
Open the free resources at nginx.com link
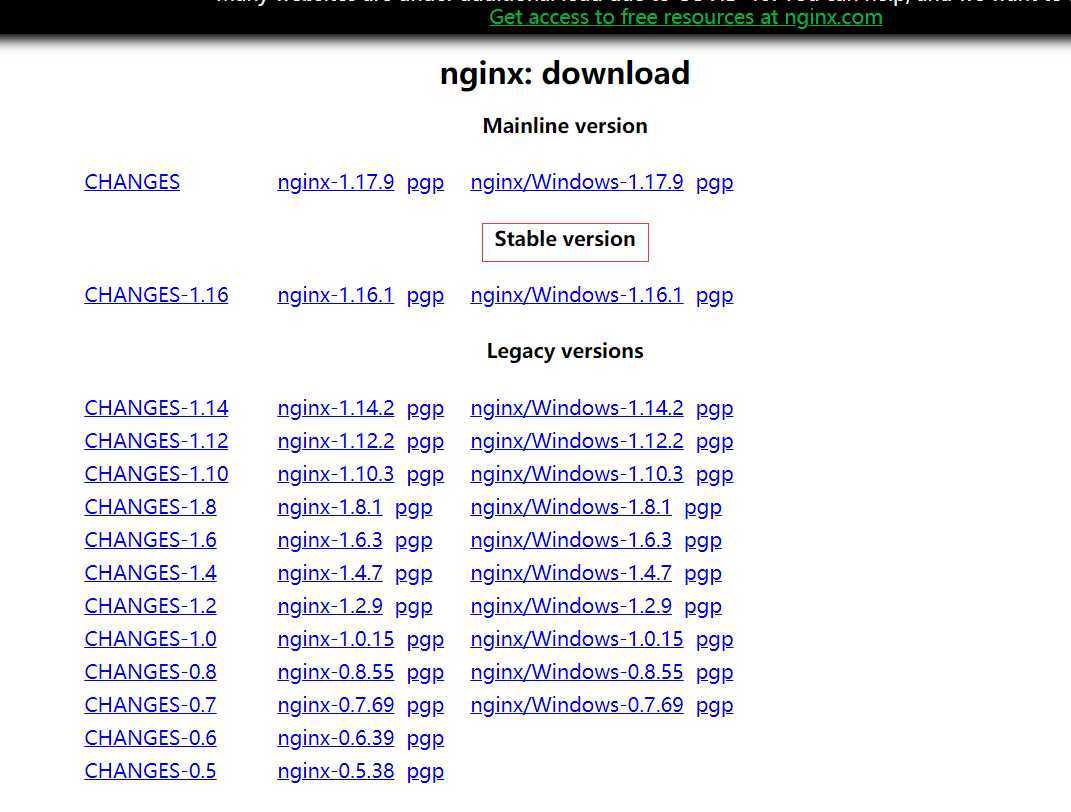[686, 17]
